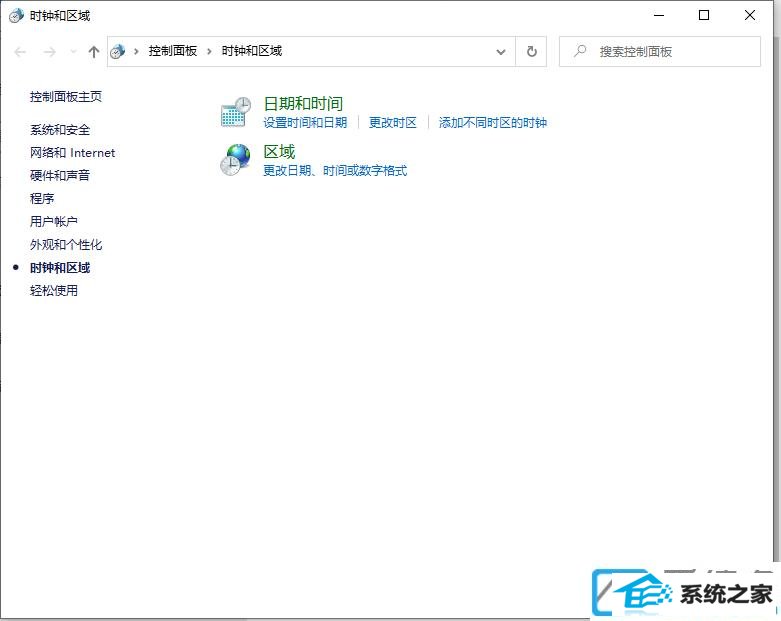Viewport: 781px width, 621px height.
Task: Maximize the 时钟和区域 window
Action: pyautogui.click(x=704, y=15)
